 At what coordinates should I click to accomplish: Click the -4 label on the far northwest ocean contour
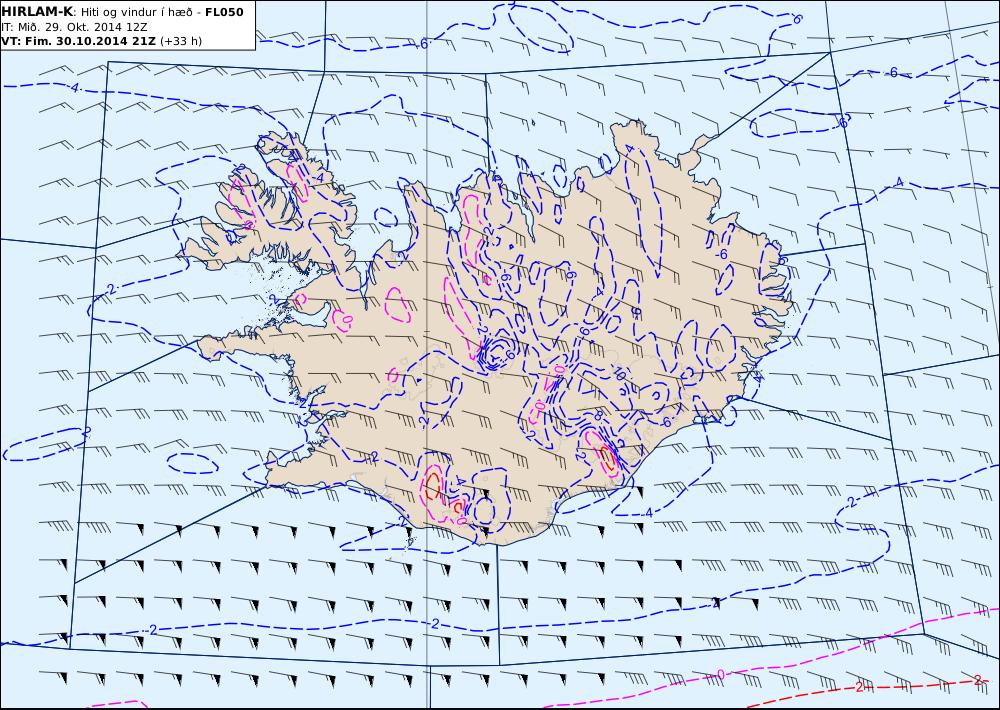tap(74, 88)
